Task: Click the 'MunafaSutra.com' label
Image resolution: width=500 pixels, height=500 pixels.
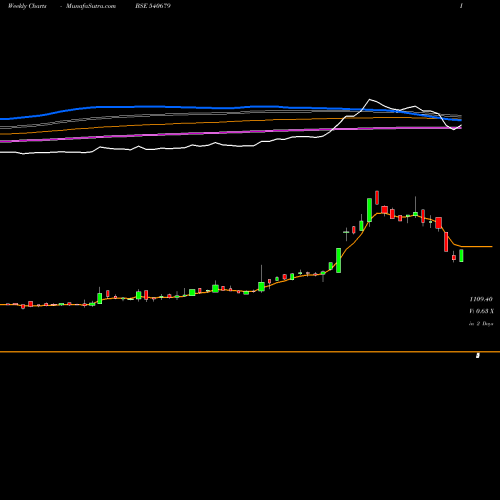Action: [91, 6]
